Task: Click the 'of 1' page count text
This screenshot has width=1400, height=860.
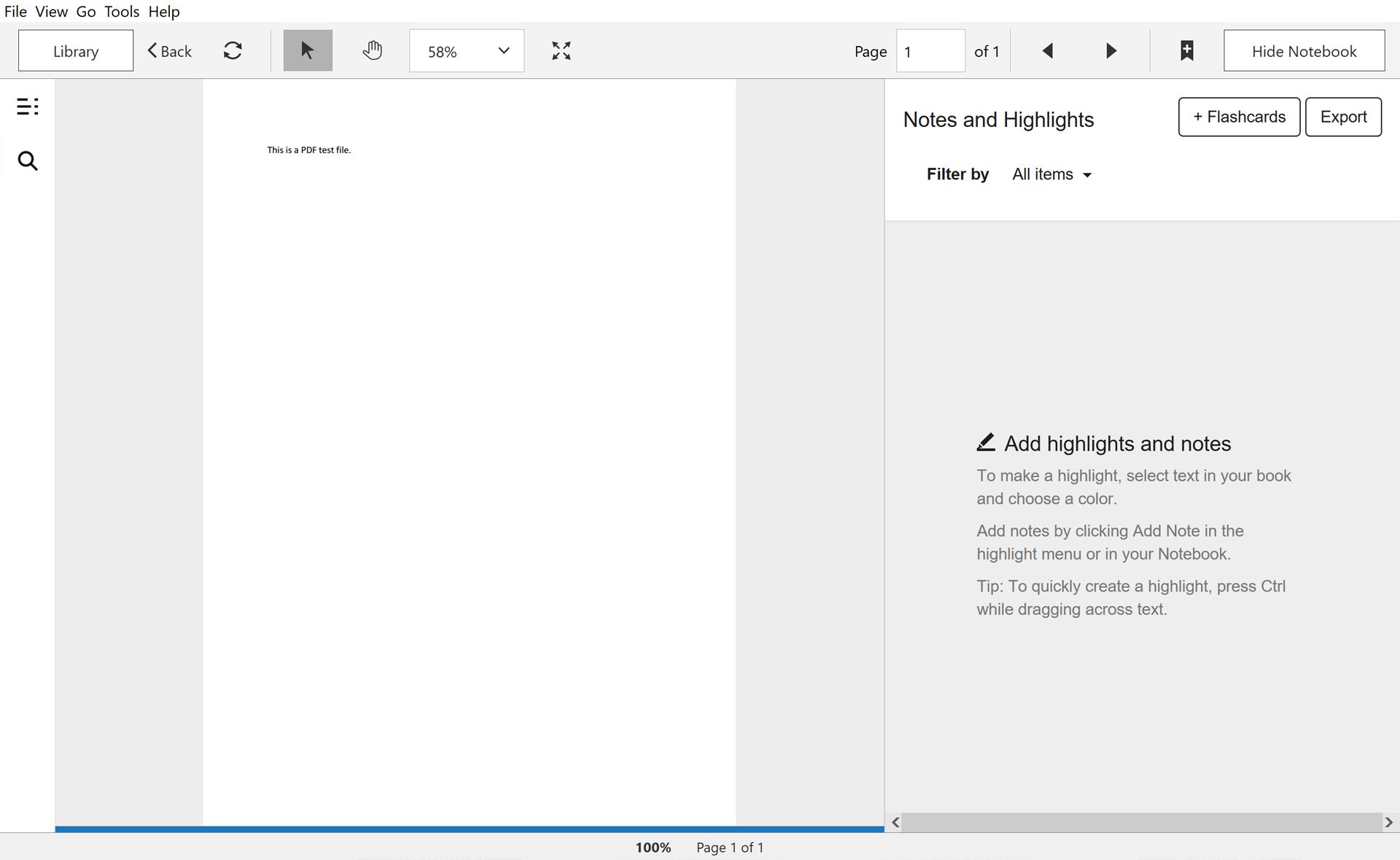Action: click(987, 51)
